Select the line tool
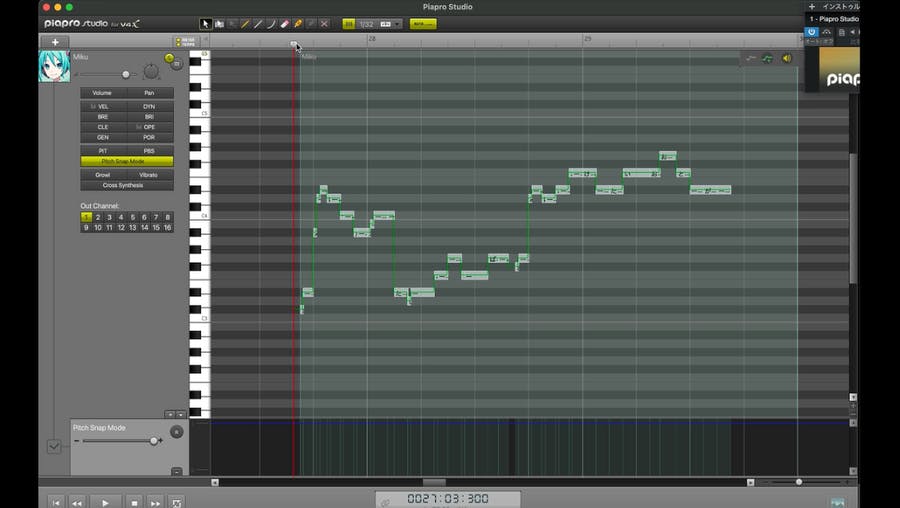 258,24
